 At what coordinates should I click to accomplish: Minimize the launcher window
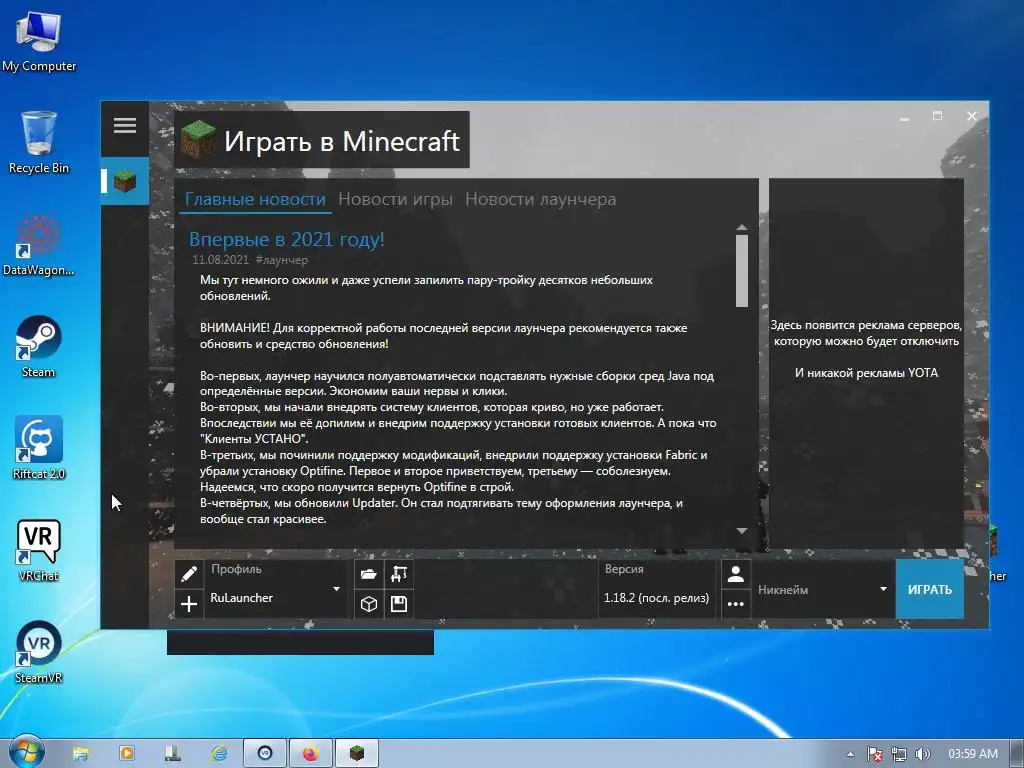pos(904,118)
